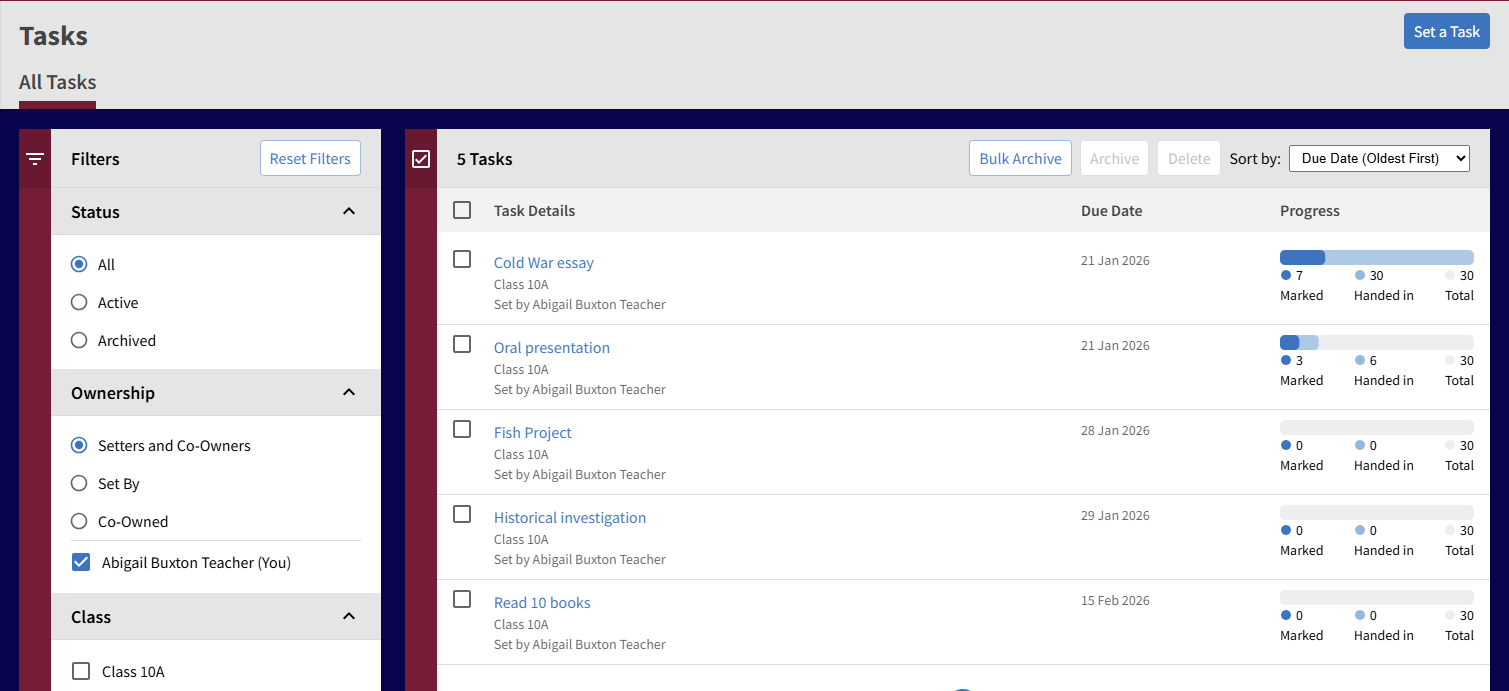
Task: Select the Active status radio button
Action: tap(79, 303)
